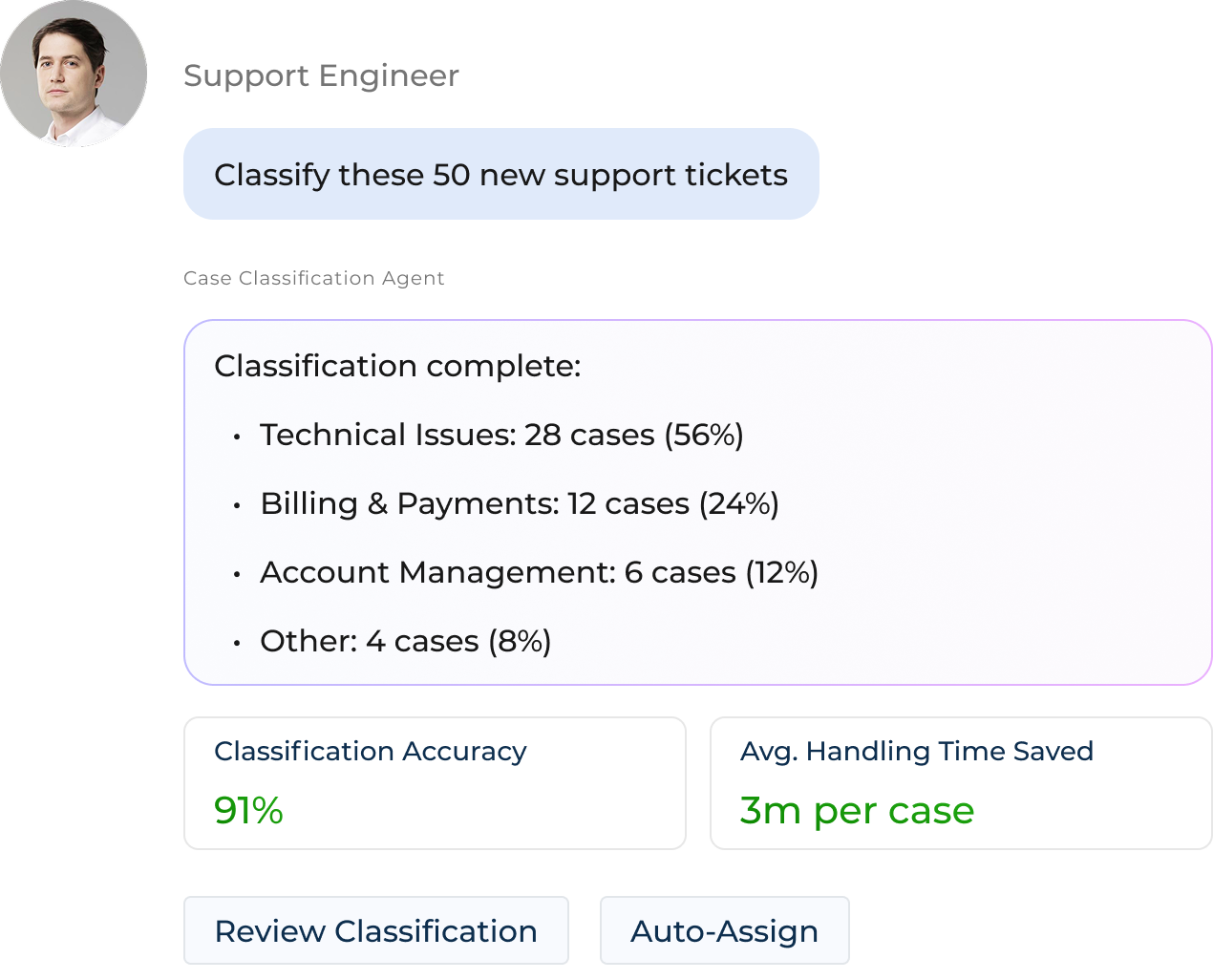Select the 'Other: 4 cases' entry
1213x980 pixels.
(369, 641)
